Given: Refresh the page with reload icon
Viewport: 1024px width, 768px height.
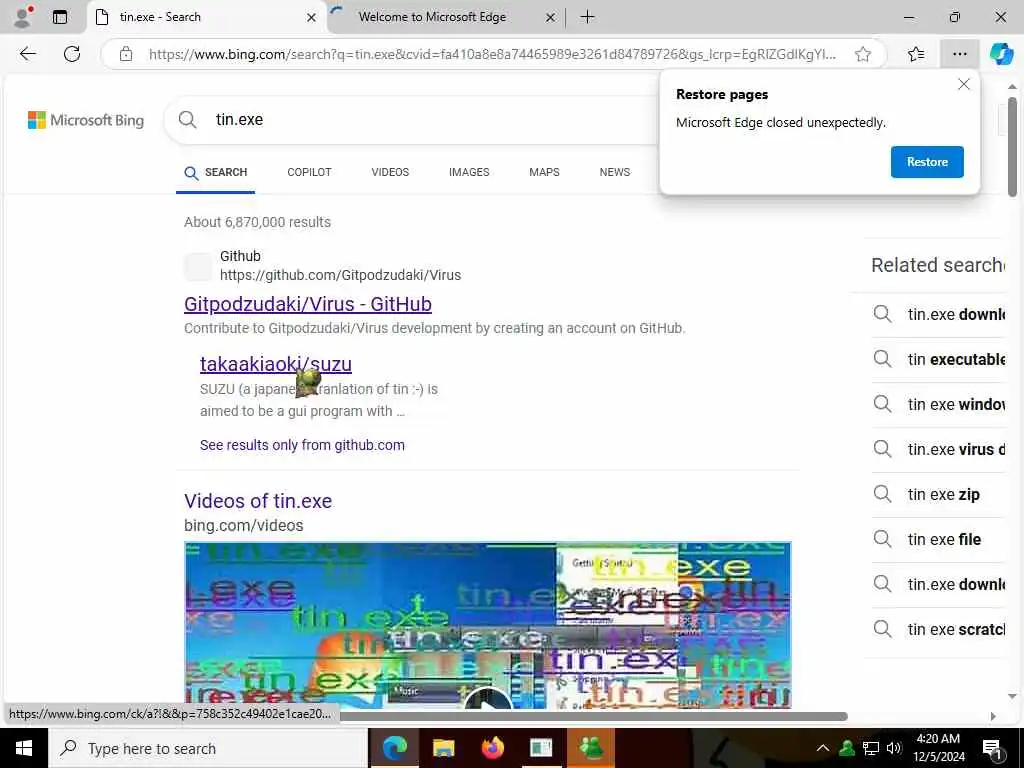Looking at the screenshot, I should [72, 54].
